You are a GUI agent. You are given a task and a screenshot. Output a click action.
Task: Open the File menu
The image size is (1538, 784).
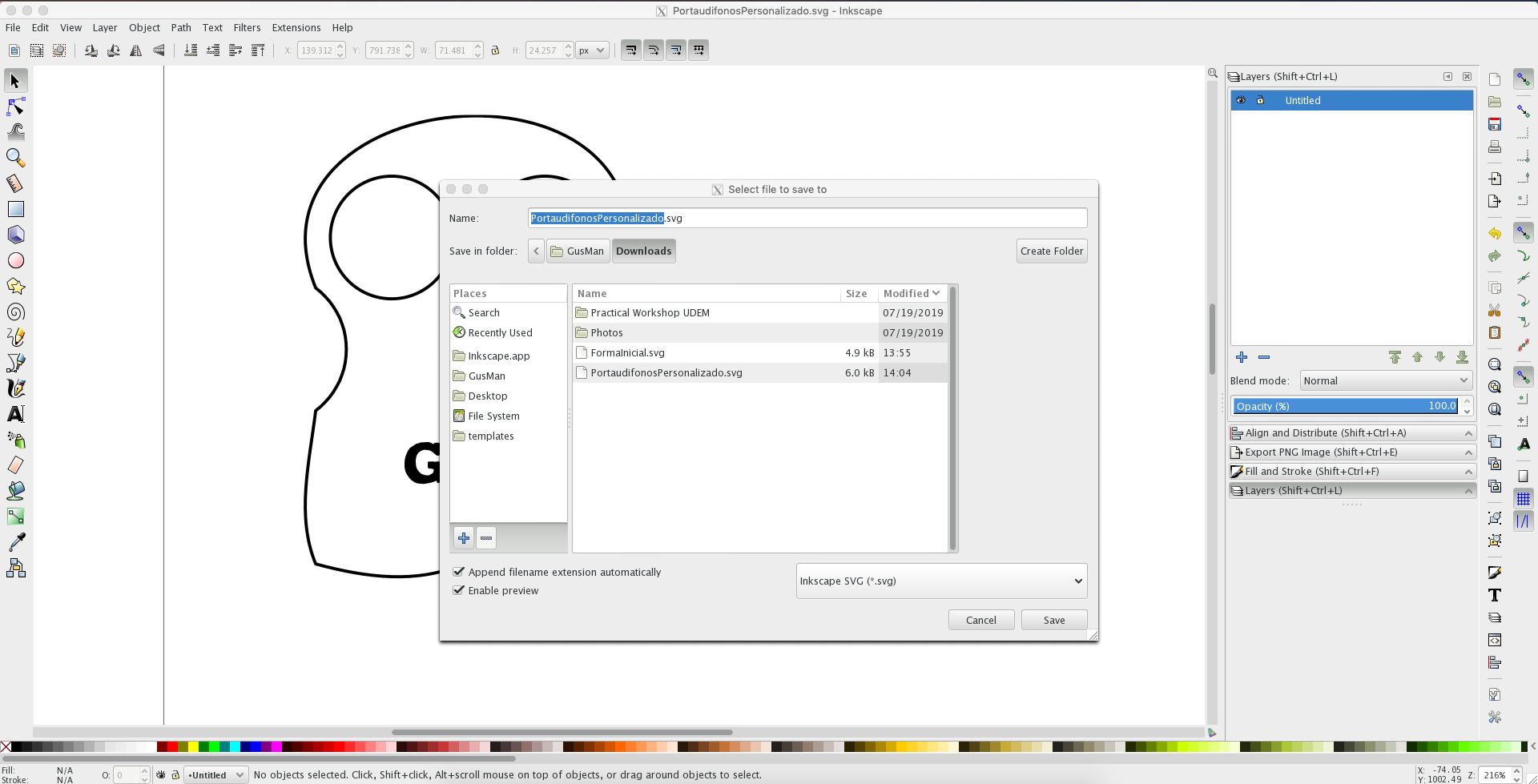point(13,27)
